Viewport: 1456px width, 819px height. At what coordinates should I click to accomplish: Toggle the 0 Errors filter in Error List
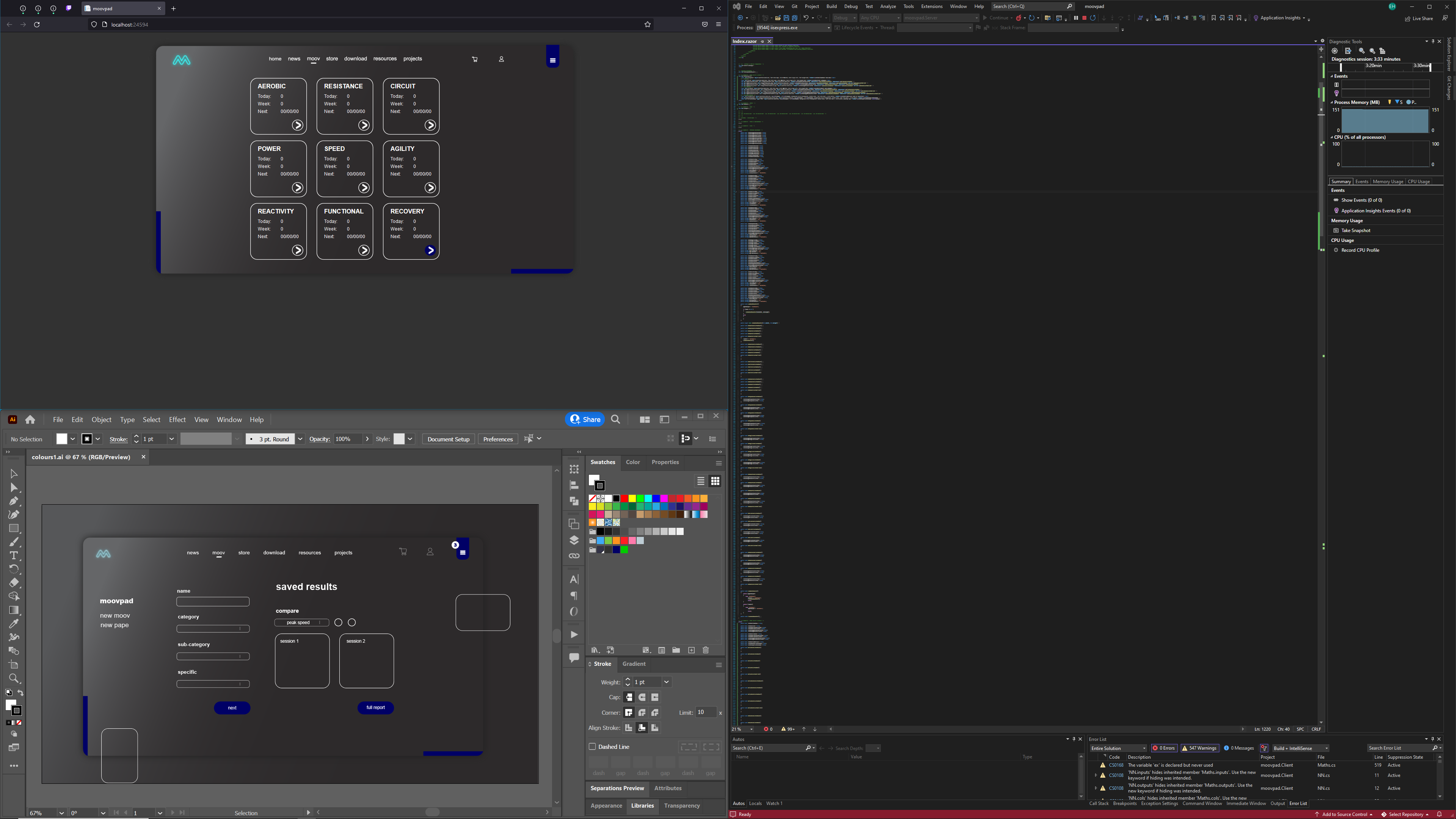point(1164,748)
